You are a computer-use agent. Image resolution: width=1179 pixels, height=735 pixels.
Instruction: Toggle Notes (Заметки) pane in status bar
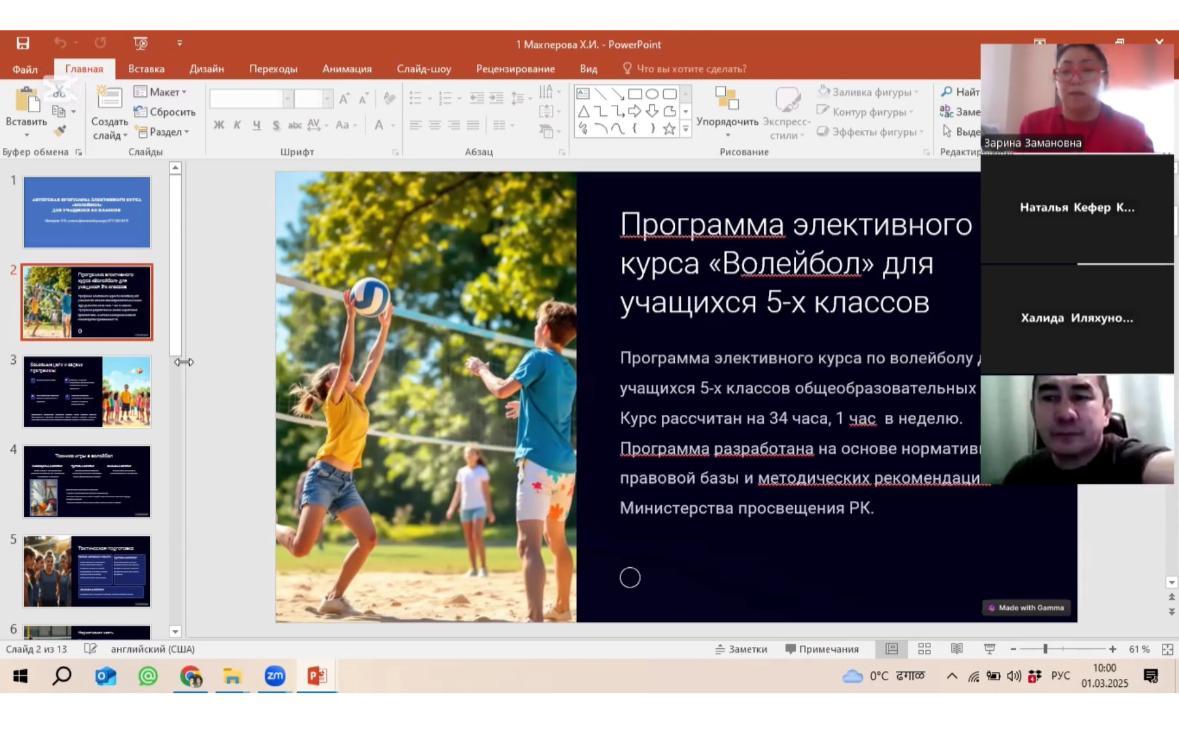click(741, 649)
